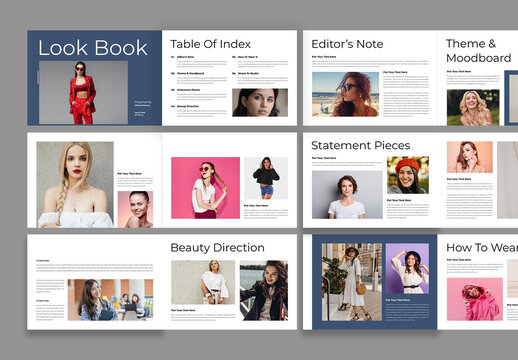Click the "Look Book" cover title
Image resolution: width=518 pixels, height=360 pixels.
93,48
